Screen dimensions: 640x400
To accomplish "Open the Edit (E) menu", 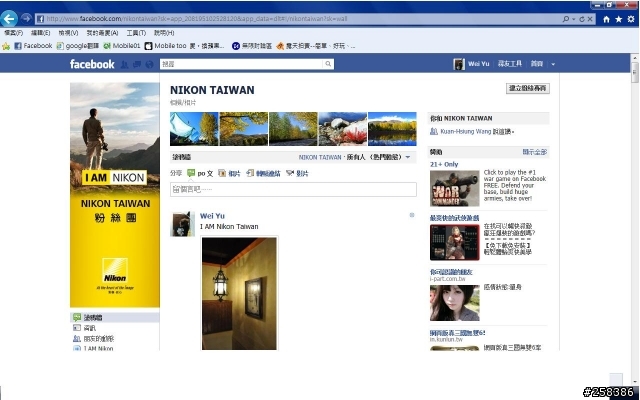I will [40, 33].
